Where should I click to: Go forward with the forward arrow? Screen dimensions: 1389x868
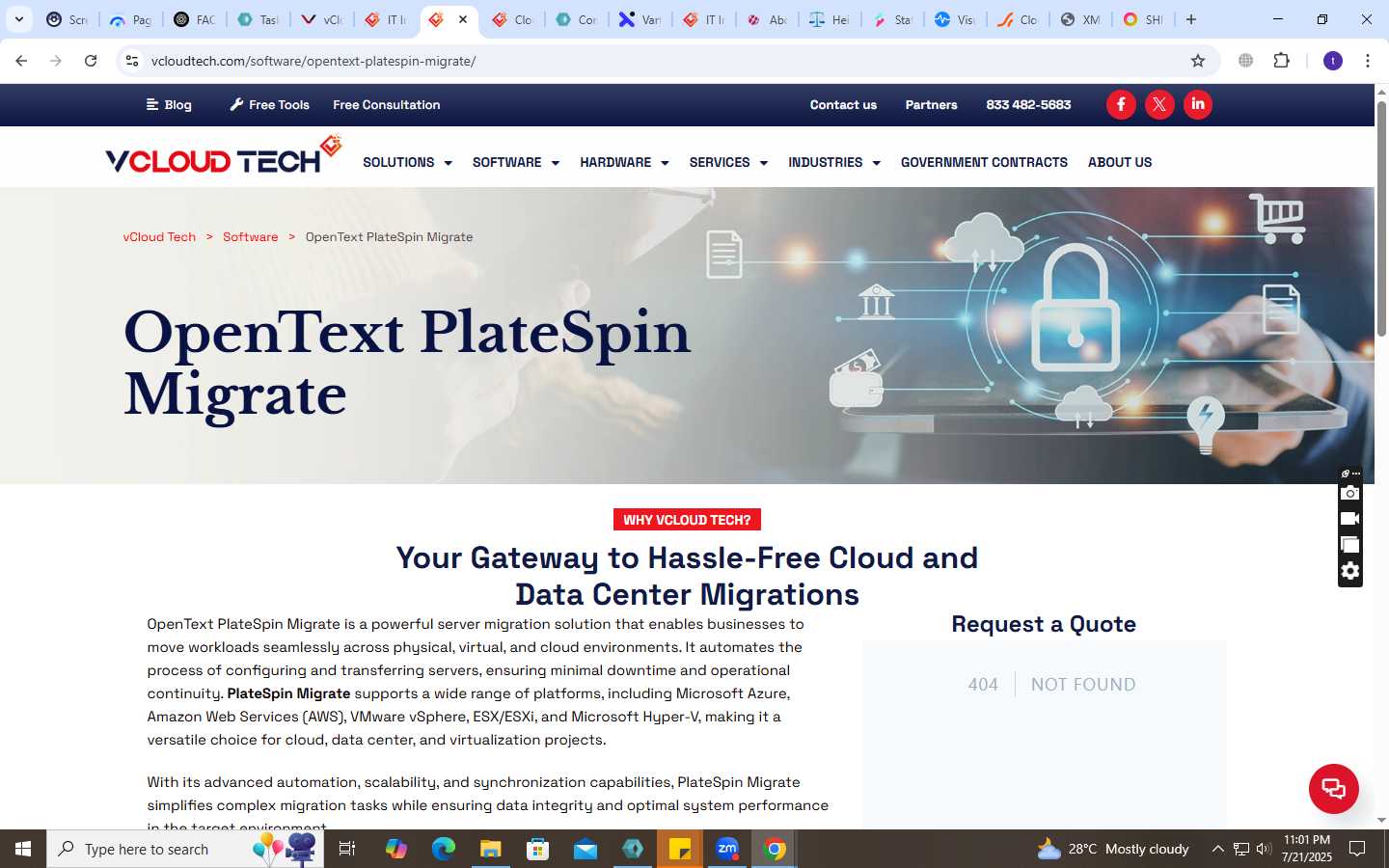pyautogui.click(x=56, y=61)
